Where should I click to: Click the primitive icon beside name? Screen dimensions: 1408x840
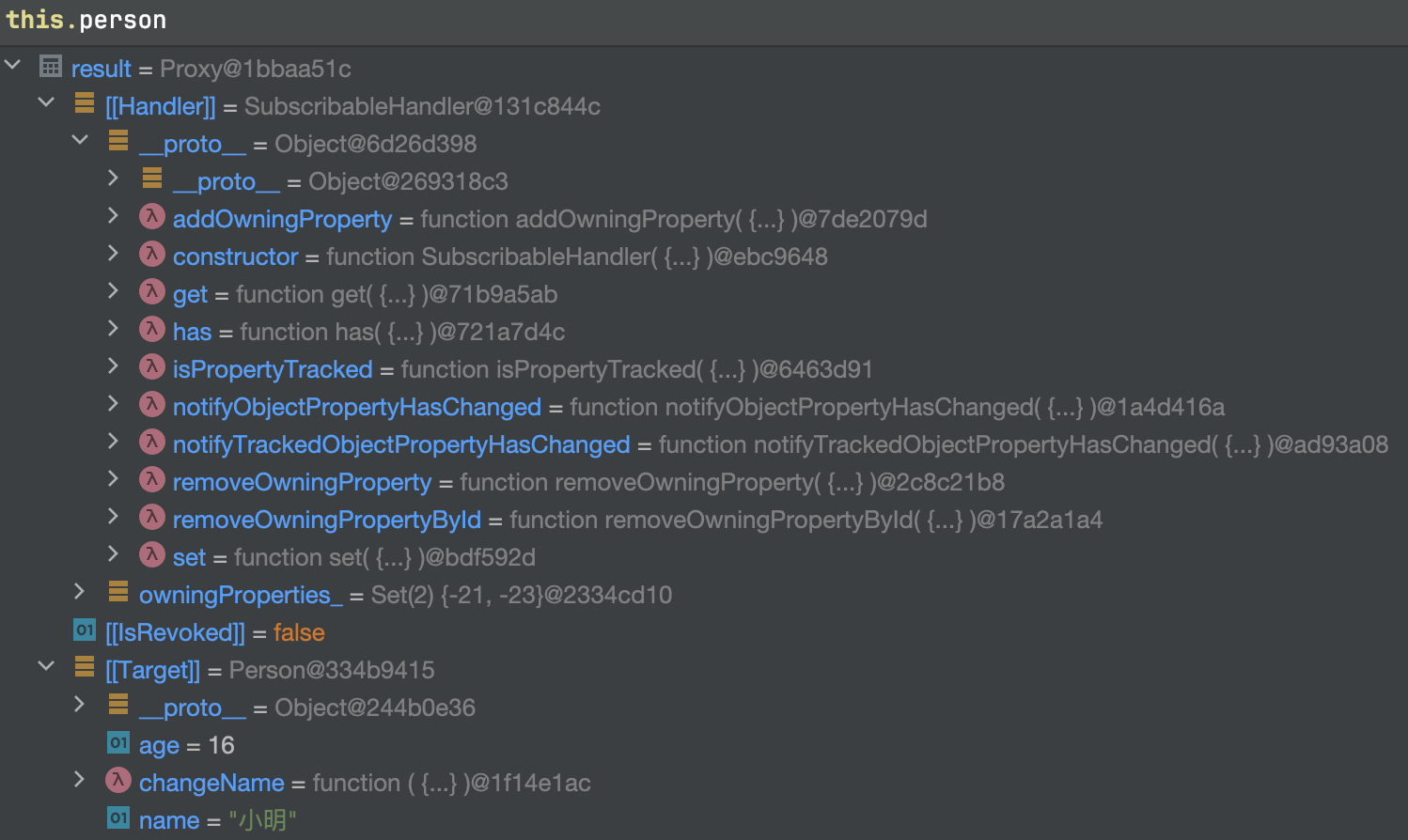(x=118, y=818)
